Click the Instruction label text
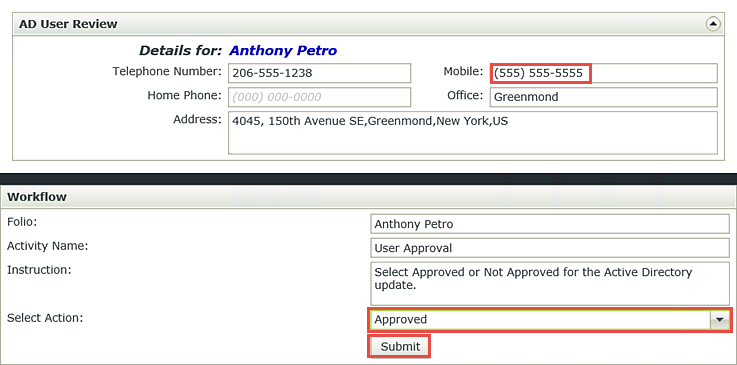737x365 pixels. coord(39,270)
